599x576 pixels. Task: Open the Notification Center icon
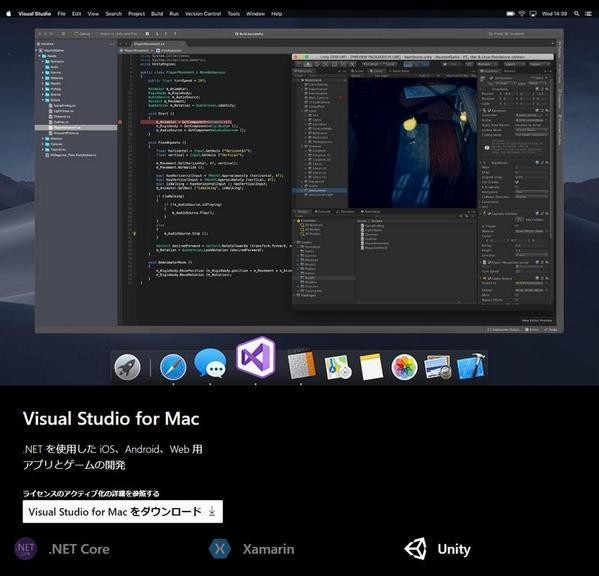coord(588,14)
